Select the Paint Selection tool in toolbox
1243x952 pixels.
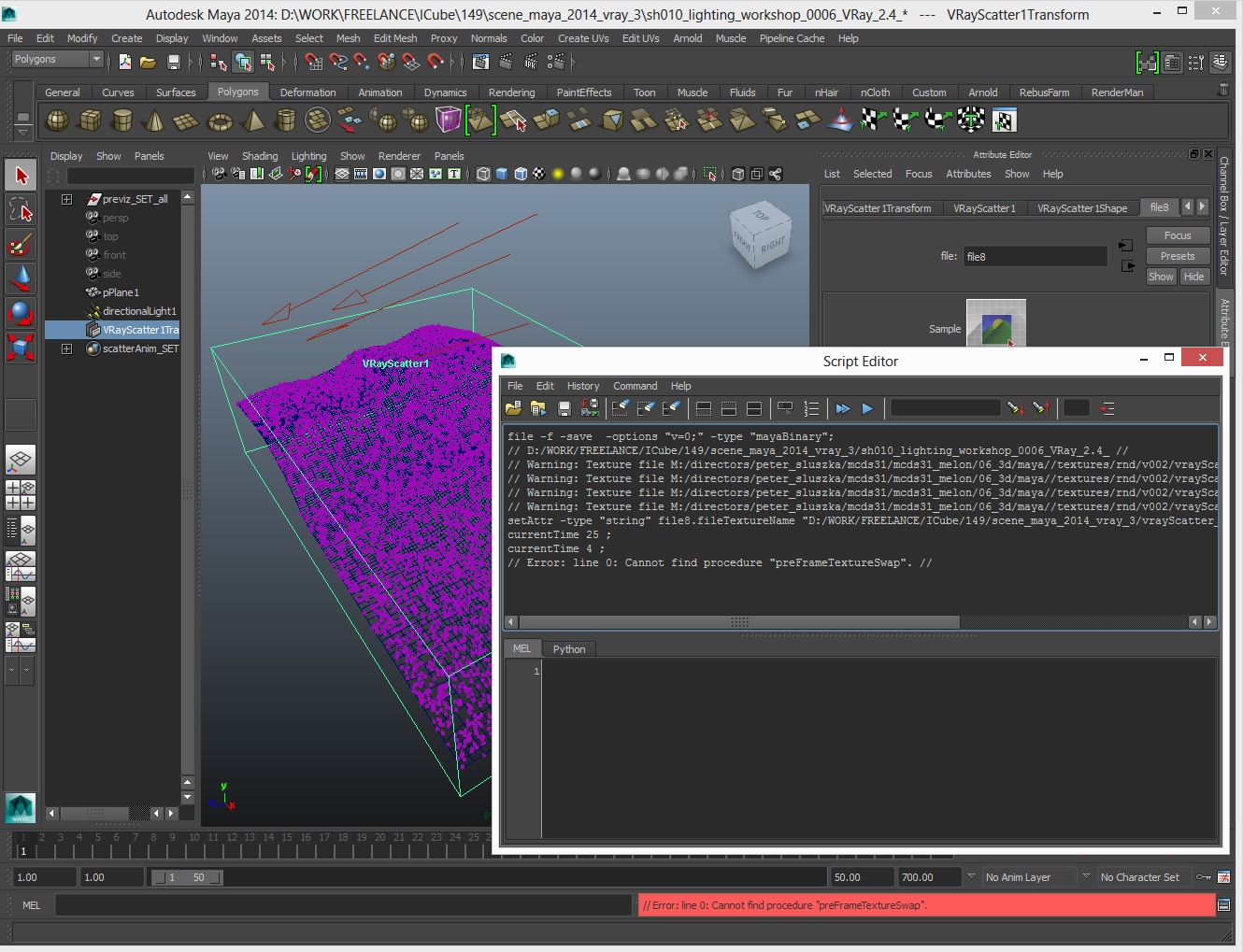(21, 245)
